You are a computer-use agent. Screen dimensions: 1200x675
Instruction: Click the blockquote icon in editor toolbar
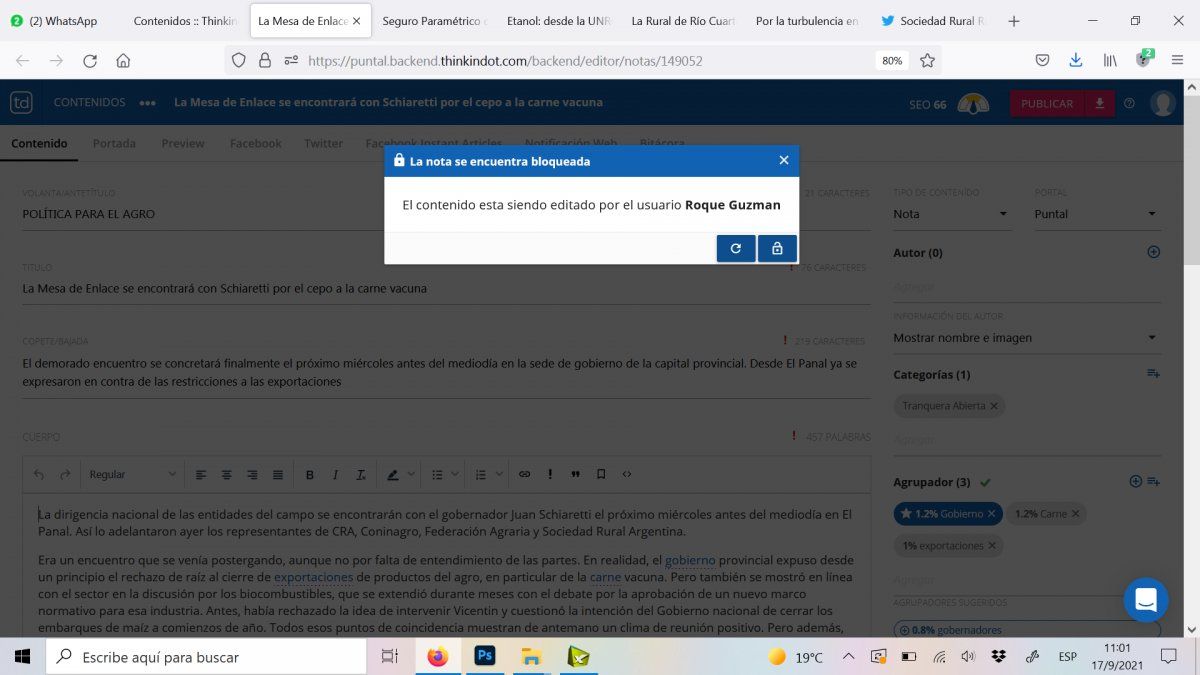[575, 474]
